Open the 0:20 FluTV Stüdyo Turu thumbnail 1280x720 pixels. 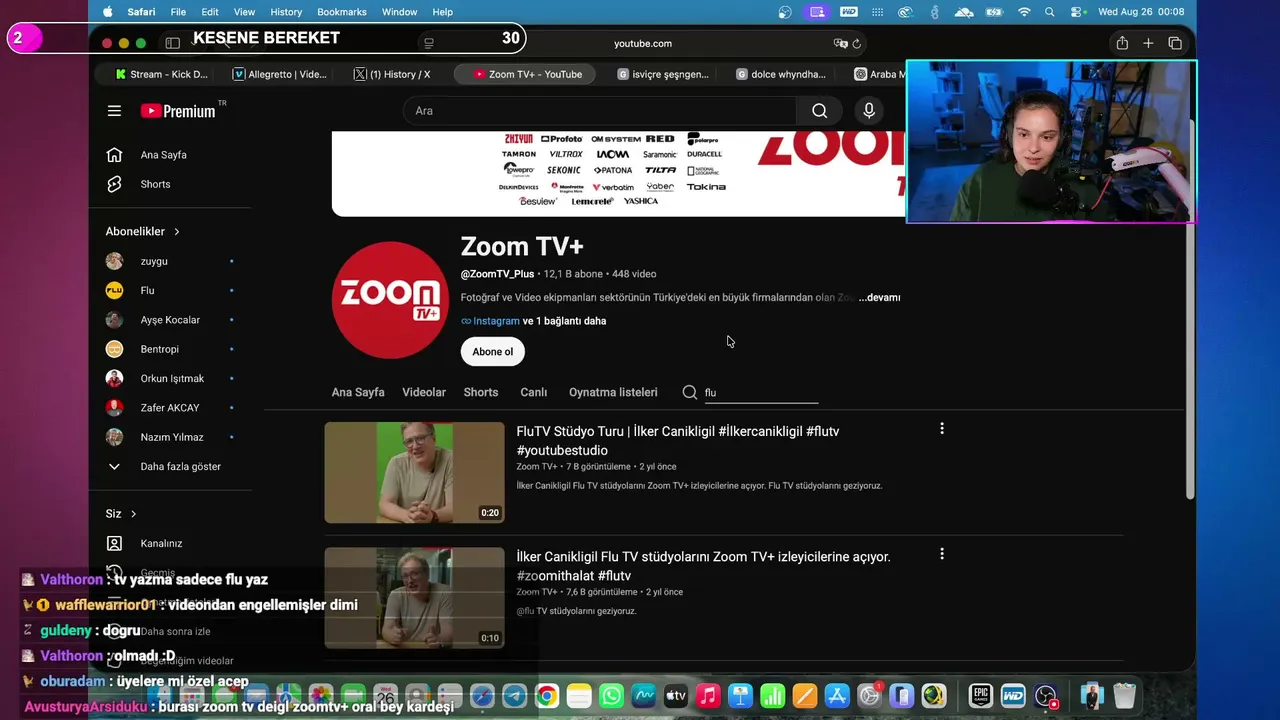[x=415, y=472]
